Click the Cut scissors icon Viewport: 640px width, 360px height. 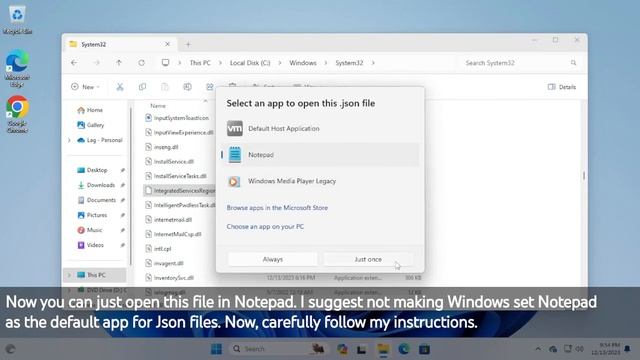(120, 87)
